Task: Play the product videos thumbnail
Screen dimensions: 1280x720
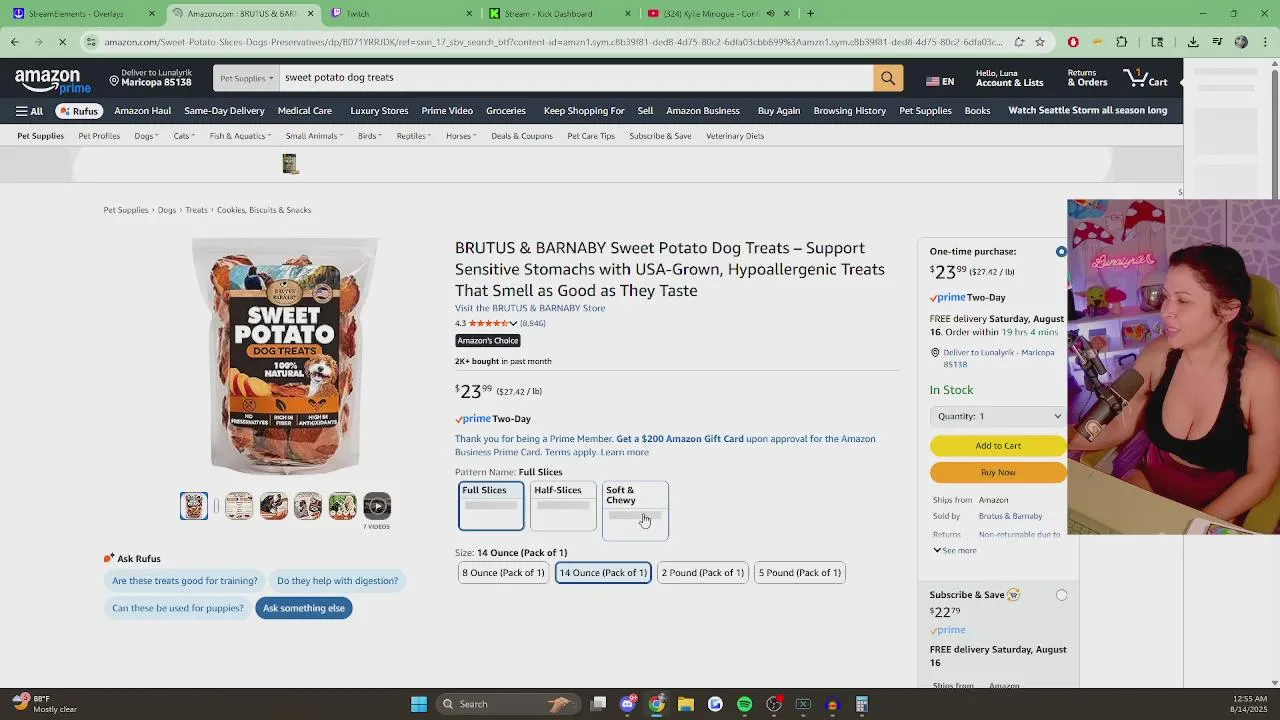Action: (x=377, y=506)
